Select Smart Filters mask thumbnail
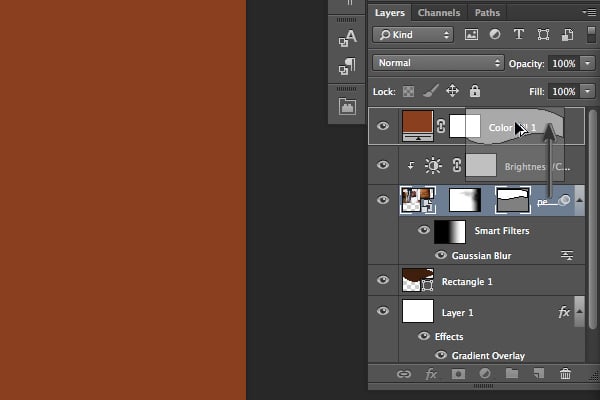 click(x=450, y=232)
